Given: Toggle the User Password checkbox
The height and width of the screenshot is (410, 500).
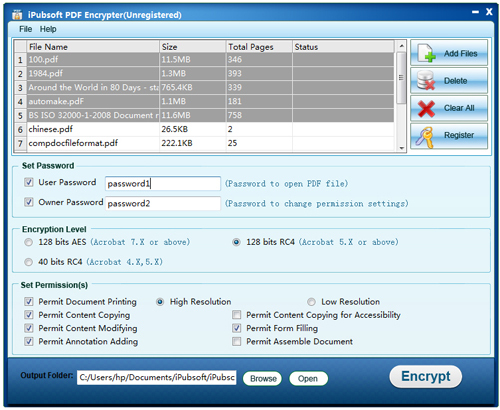Looking at the screenshot, I should point(29,182).
